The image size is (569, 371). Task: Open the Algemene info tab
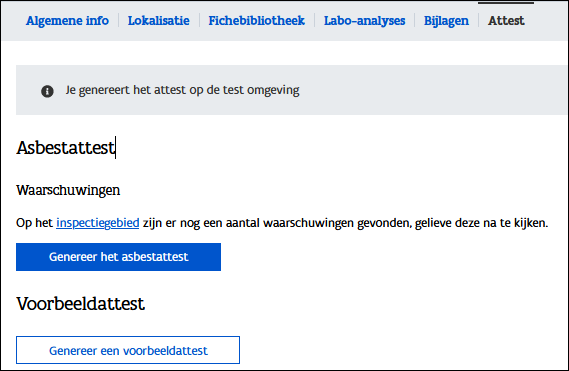tap(67, 21)
